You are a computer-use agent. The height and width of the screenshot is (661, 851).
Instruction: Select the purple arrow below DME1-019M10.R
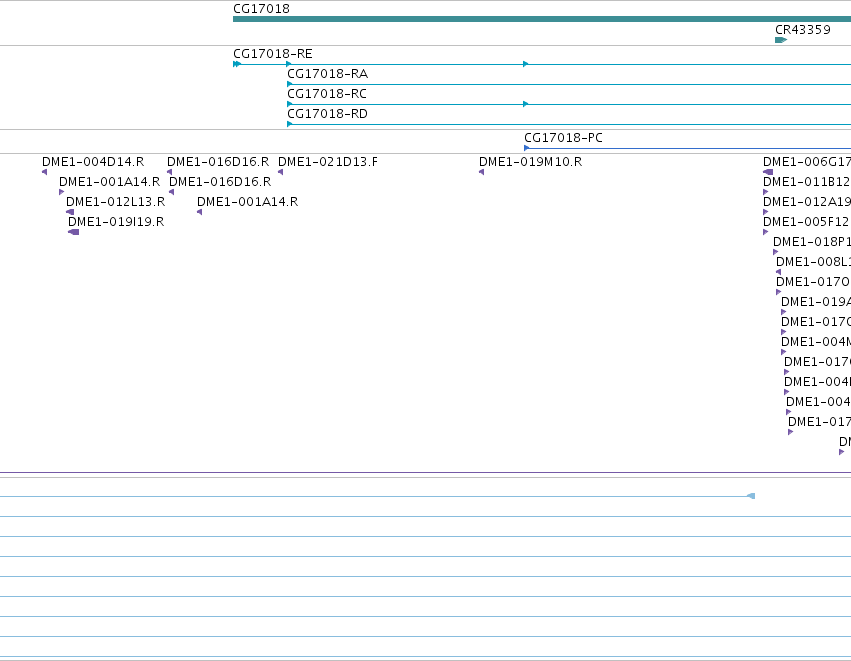[x=481, y=172]
